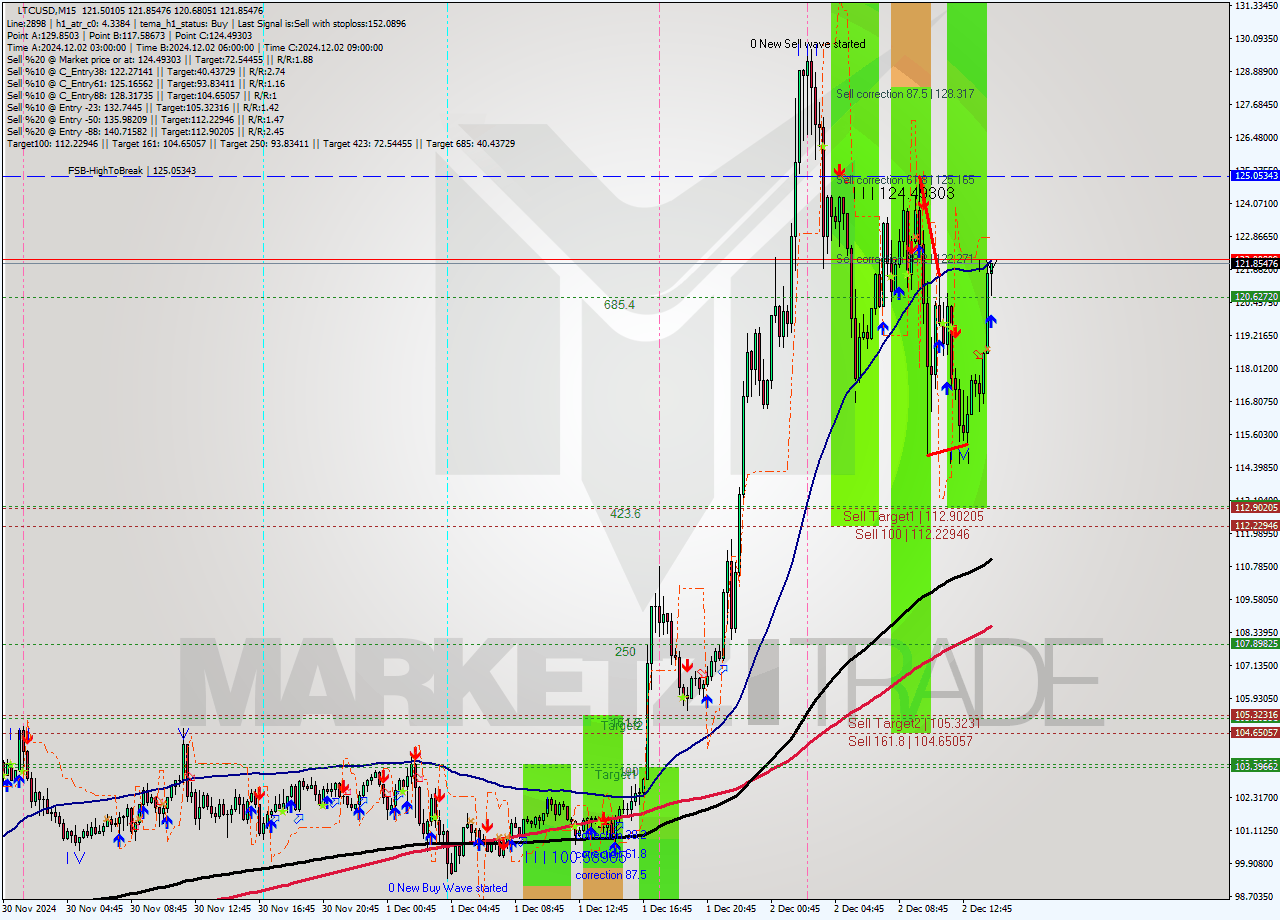The height and width of the screenshot is (920, 1280).
Task: Click the 118.01200 price axis label
Action: (1256, 369)
